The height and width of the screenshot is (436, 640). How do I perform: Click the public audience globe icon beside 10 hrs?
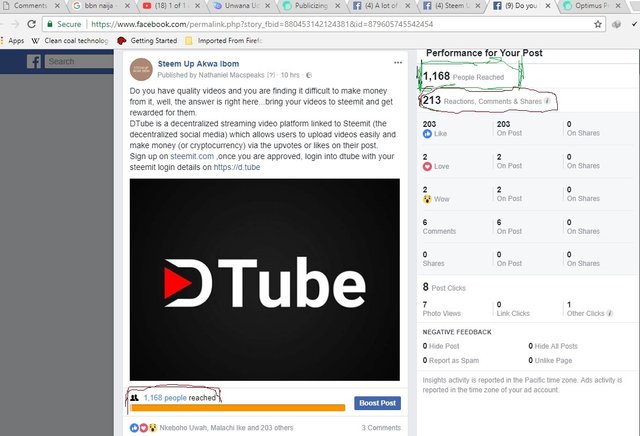309,75
